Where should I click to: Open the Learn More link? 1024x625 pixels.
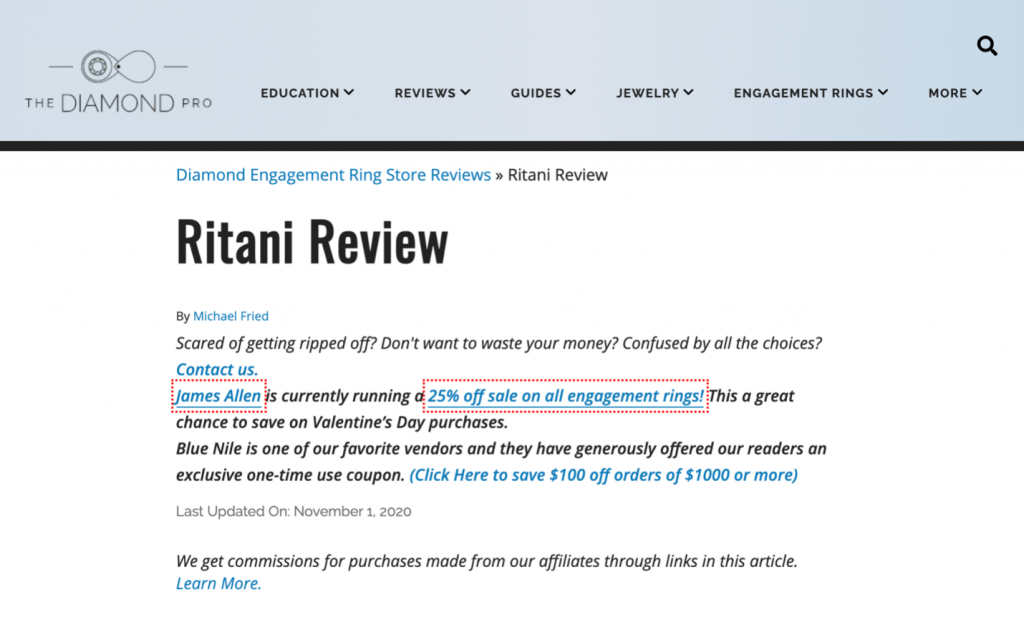218,584
